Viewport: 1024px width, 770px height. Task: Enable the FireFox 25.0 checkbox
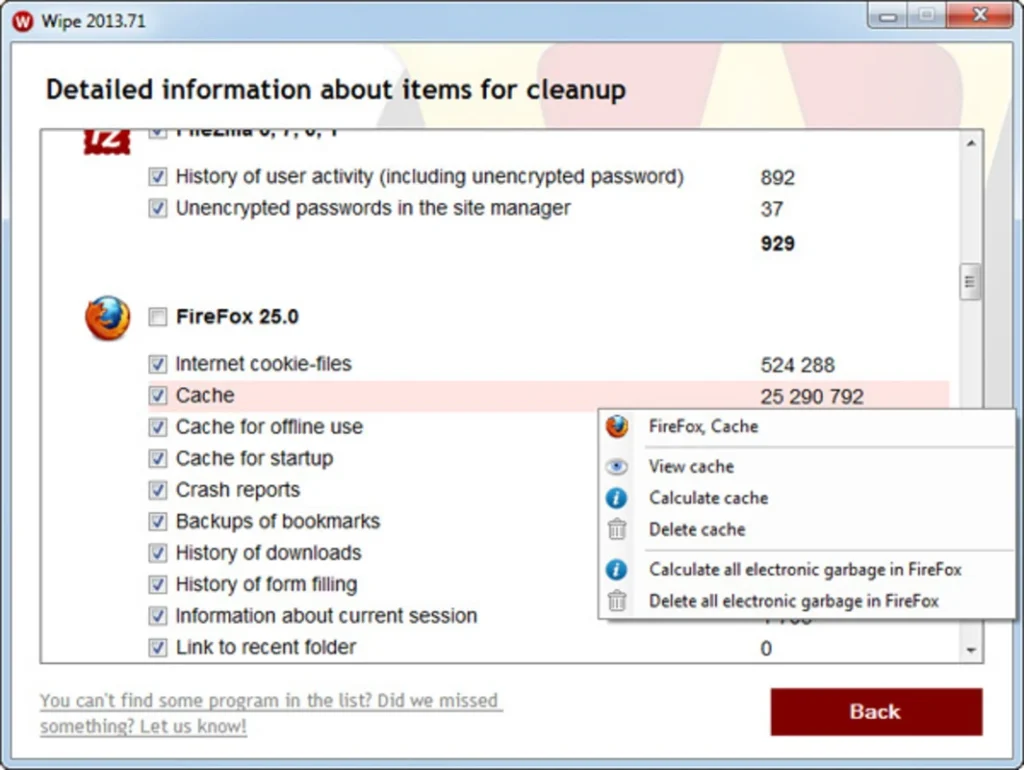[157, 317]
